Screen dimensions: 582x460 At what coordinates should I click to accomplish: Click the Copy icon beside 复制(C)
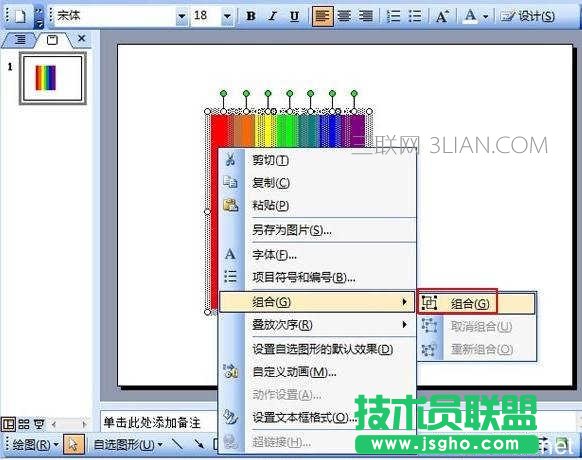pos(230,182)
